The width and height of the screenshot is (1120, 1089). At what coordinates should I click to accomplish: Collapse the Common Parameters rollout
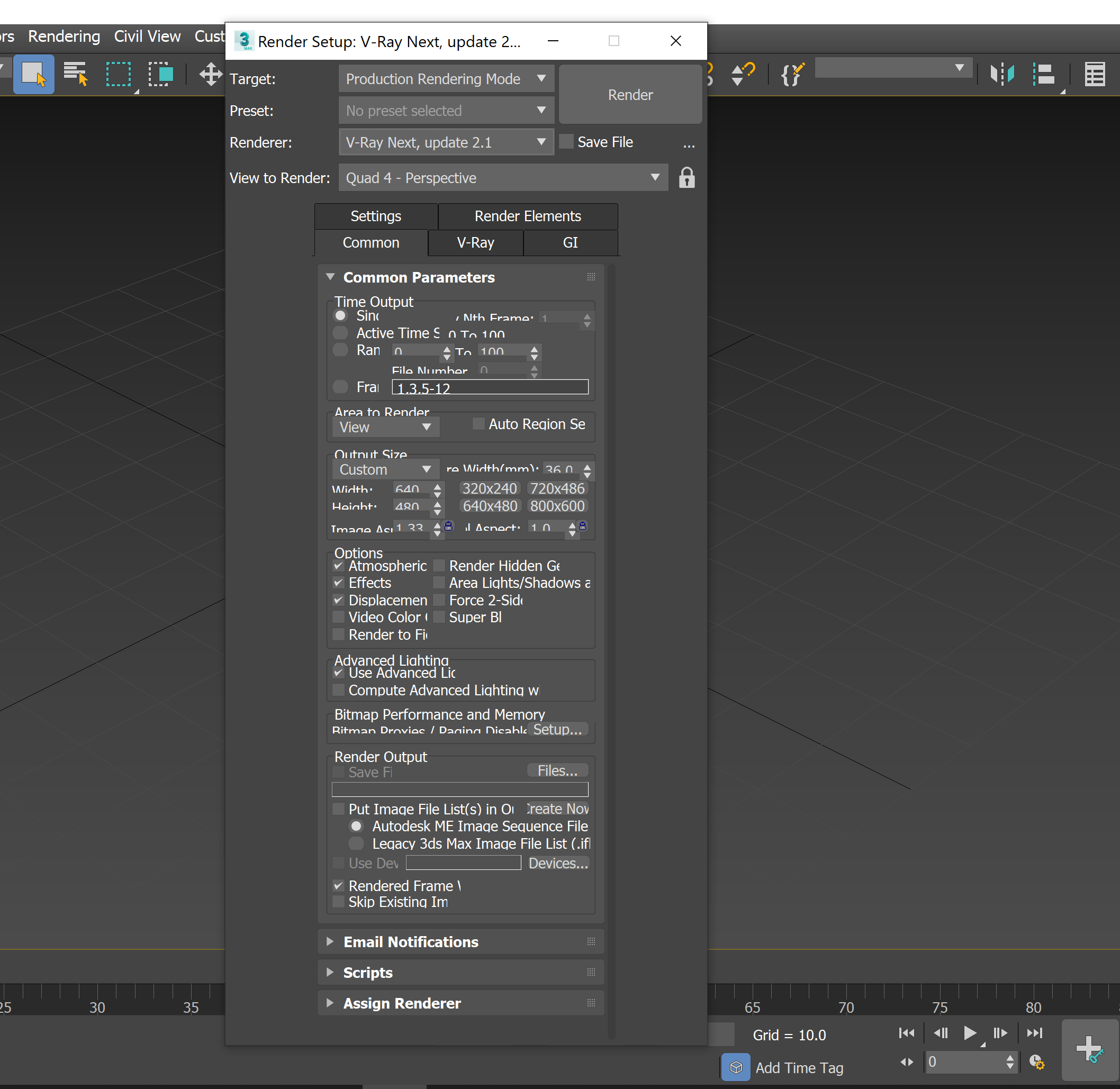(331, 277)
